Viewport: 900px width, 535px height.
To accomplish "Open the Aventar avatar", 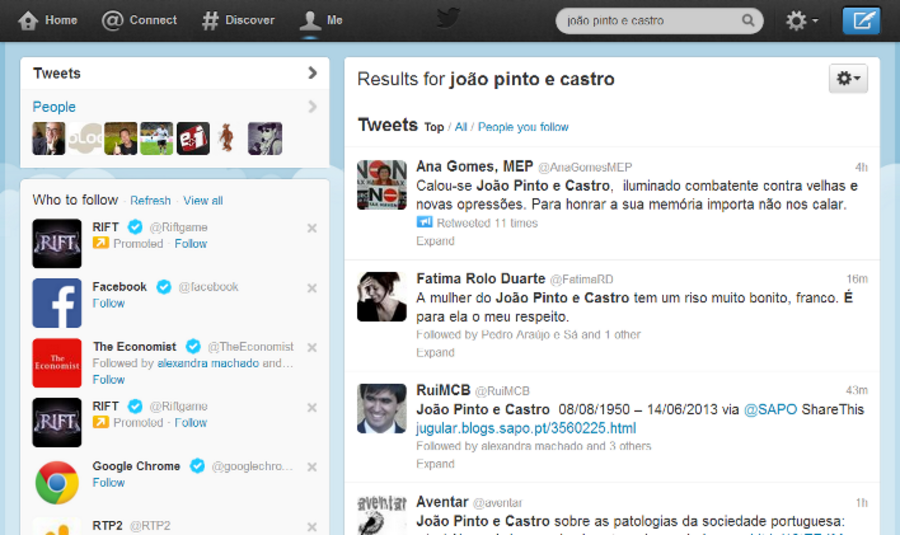I will [x=382, y=515].
